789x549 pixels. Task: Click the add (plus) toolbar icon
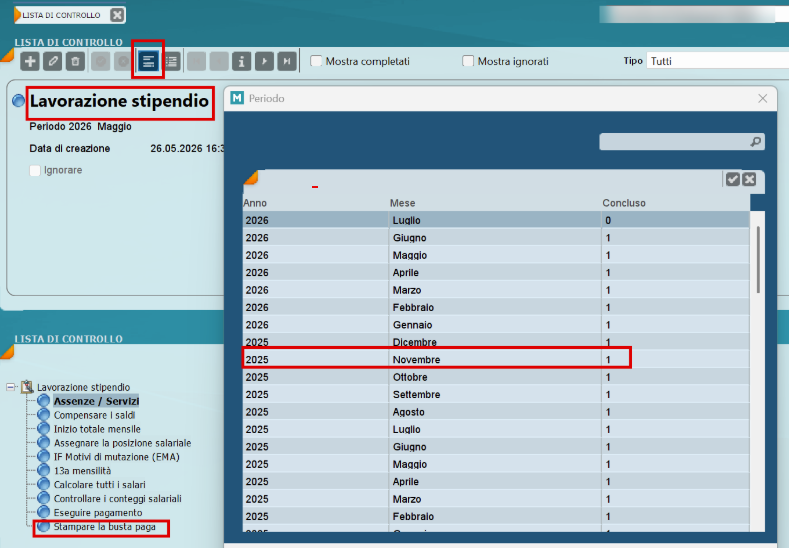coord(30,61)
